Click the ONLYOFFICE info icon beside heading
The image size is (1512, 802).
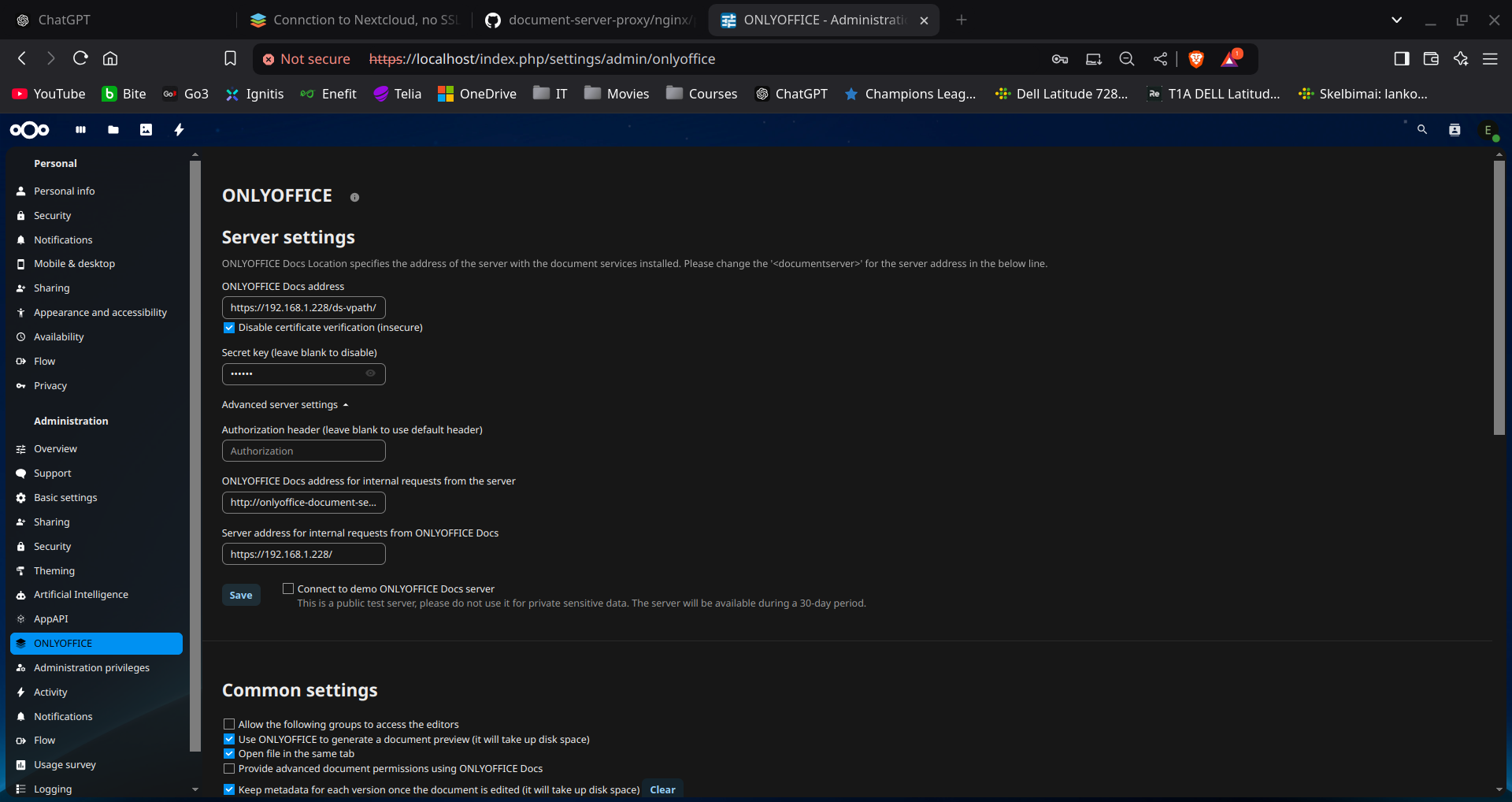[x=354, y=198]
